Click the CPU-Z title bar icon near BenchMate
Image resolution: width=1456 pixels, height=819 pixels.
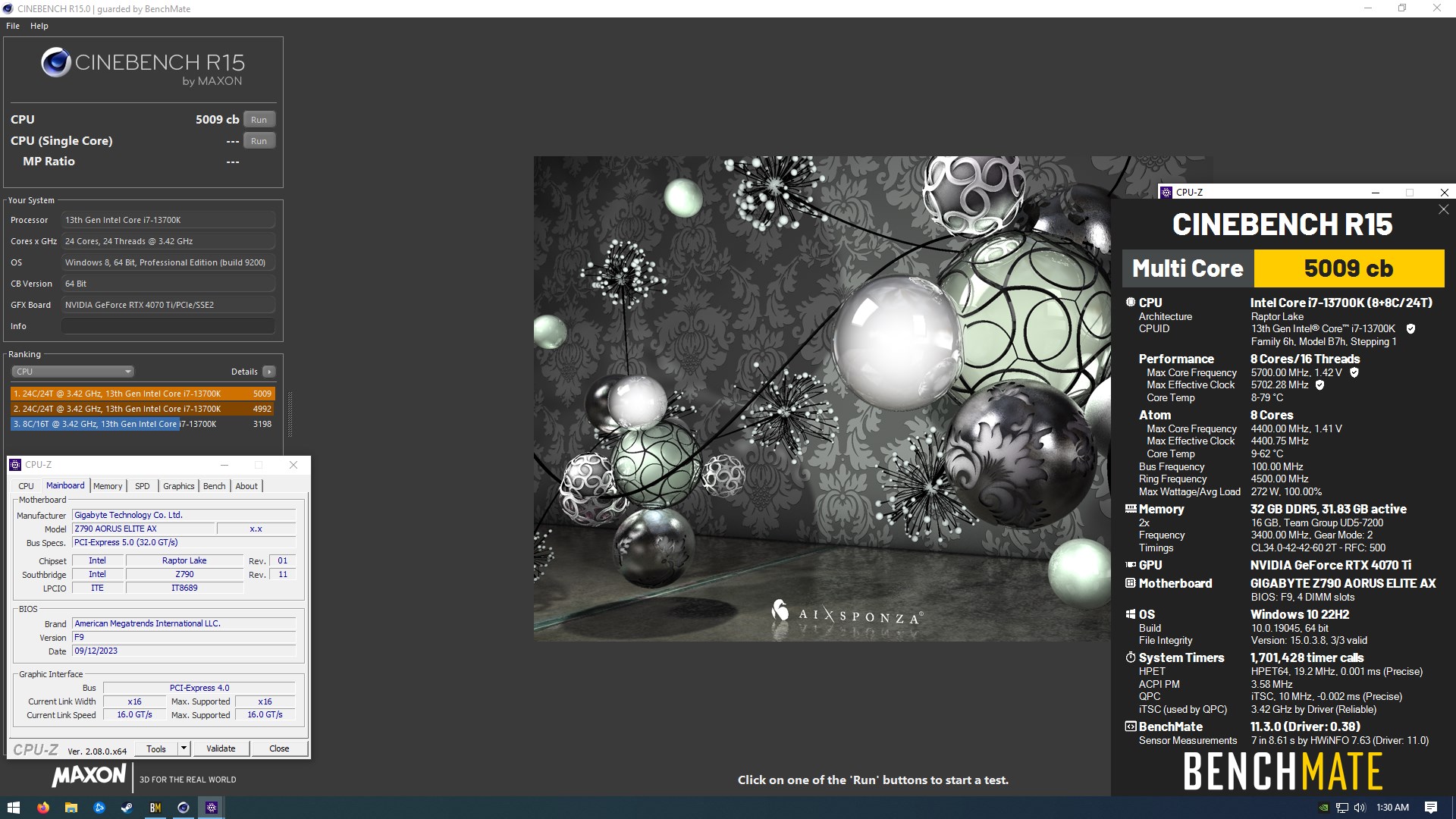tap(1166, 193)
